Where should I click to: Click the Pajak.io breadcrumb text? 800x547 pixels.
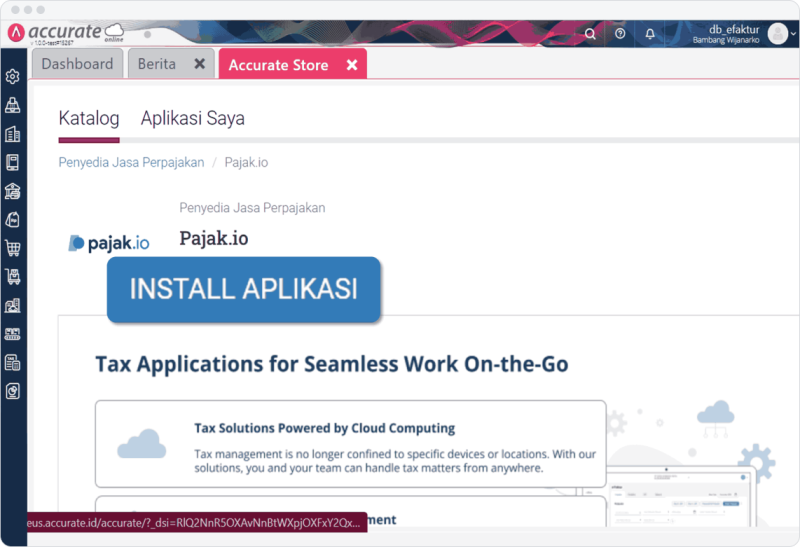click(246, 162)
